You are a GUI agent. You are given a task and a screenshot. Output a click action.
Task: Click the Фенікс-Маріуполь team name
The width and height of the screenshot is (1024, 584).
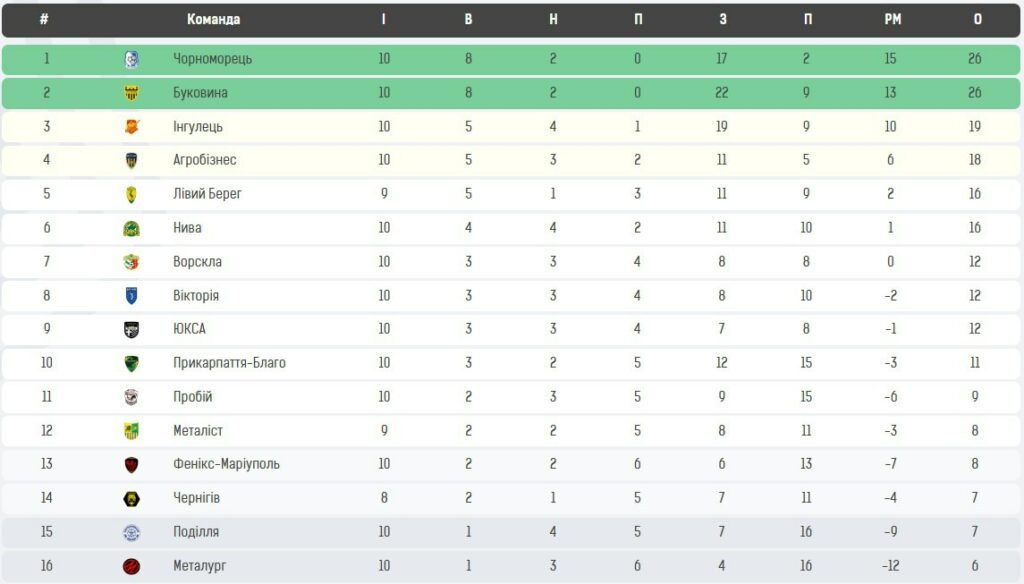226,464
